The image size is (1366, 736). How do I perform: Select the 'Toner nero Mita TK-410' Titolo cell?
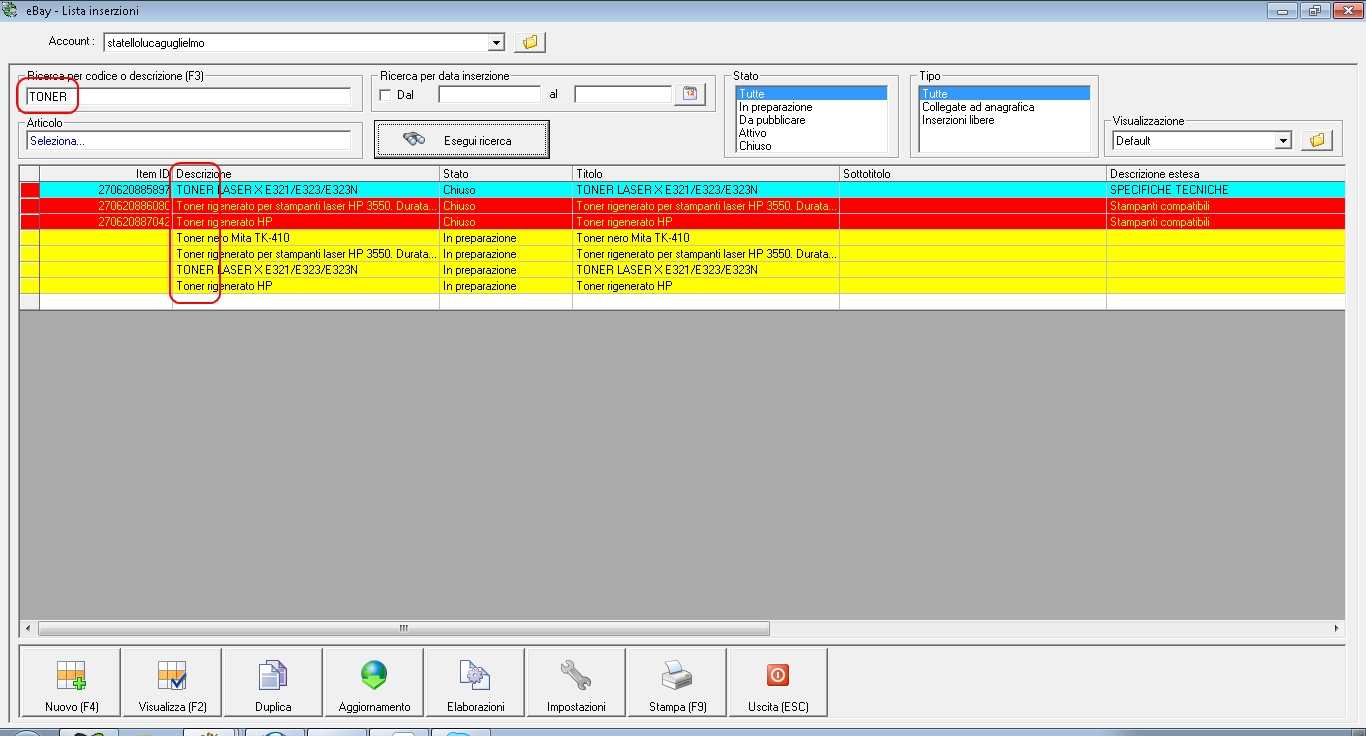coord(706,238)
